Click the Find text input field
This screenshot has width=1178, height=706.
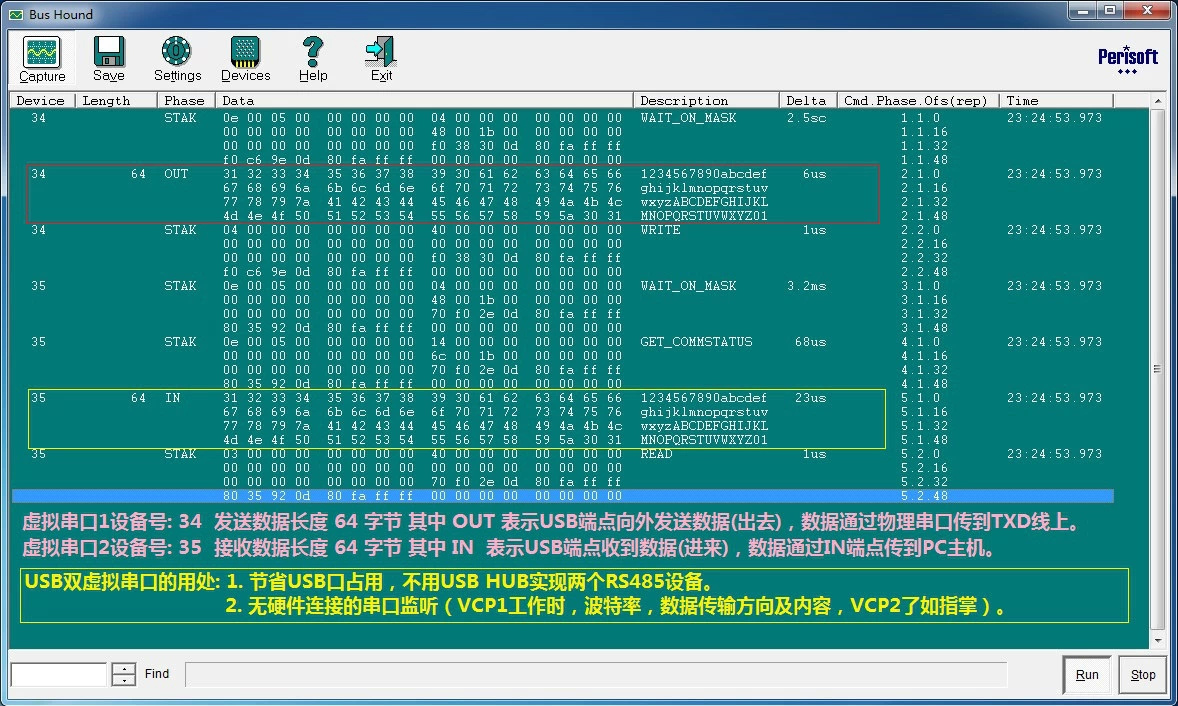pos(59,674)
